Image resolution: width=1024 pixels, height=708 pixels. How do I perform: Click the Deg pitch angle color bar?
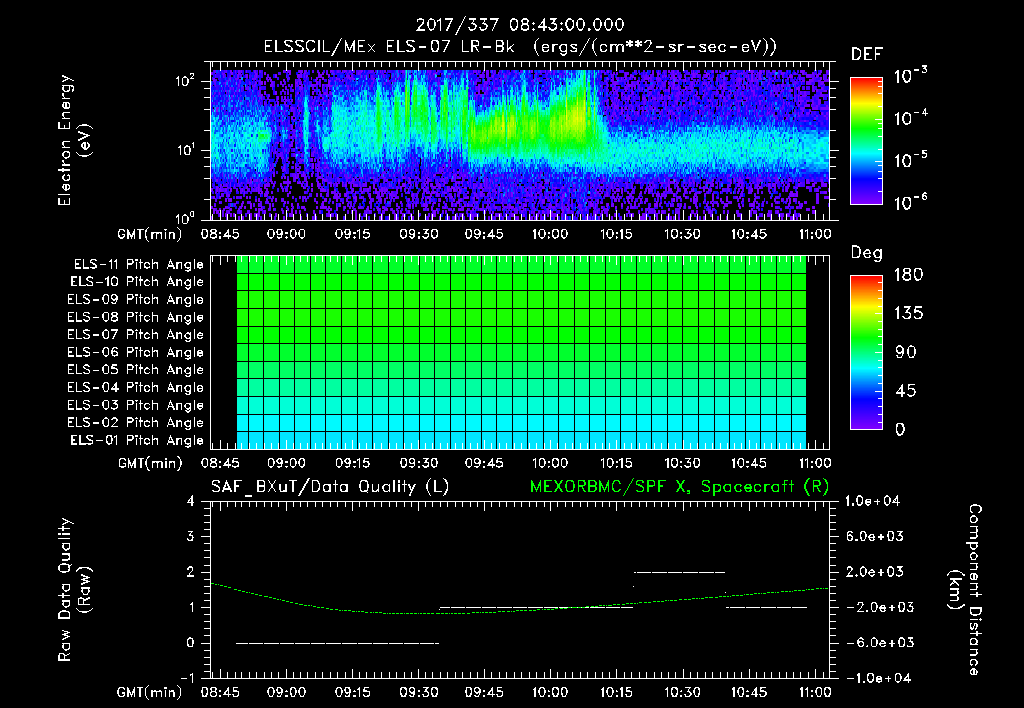tap(866, 352)
